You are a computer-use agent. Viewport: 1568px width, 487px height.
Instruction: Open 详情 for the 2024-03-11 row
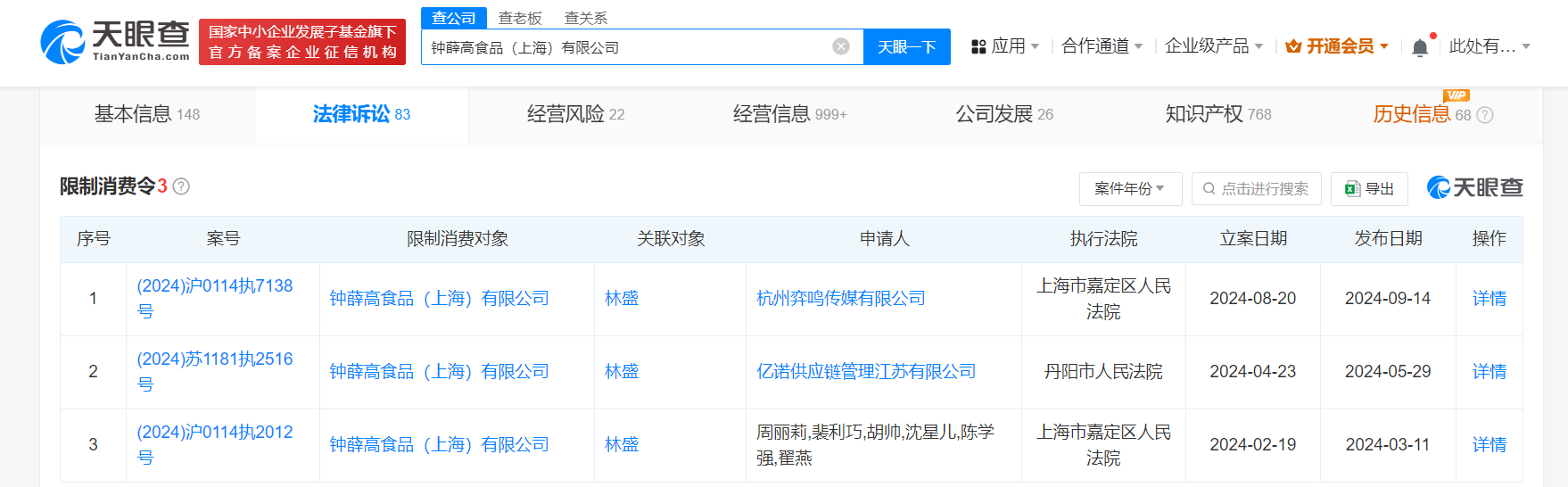click(x=1490, y=445)
